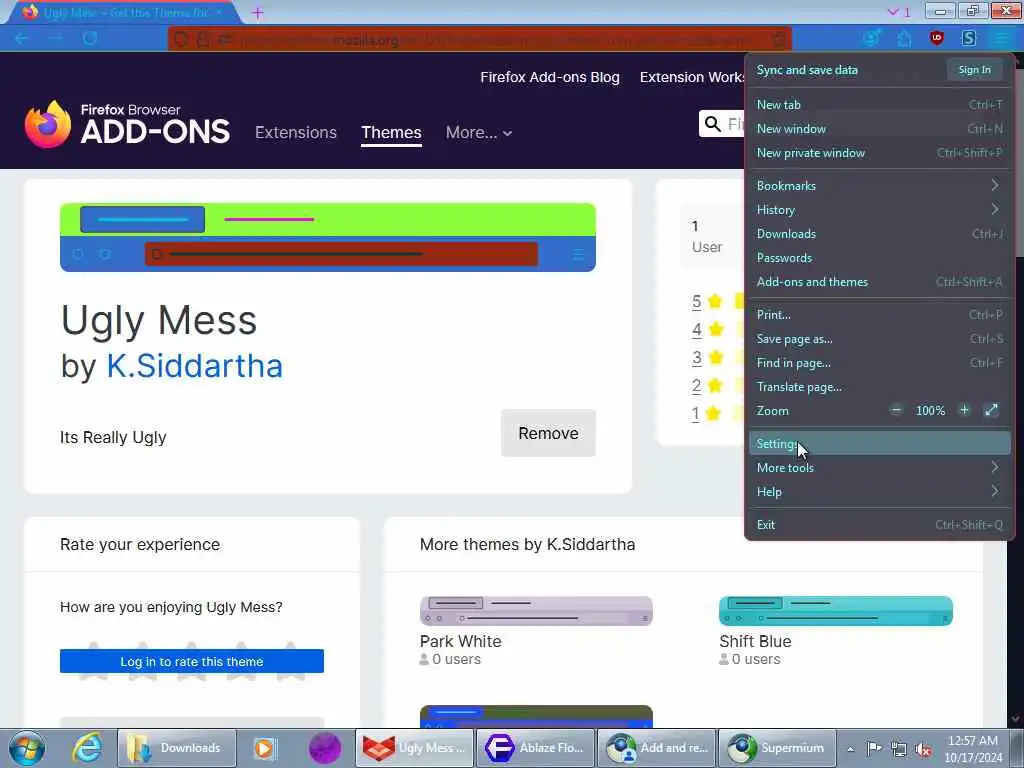Screen dimensions: 1024x768
Task: Choose Exit from the menu
Action: [879, 524]
